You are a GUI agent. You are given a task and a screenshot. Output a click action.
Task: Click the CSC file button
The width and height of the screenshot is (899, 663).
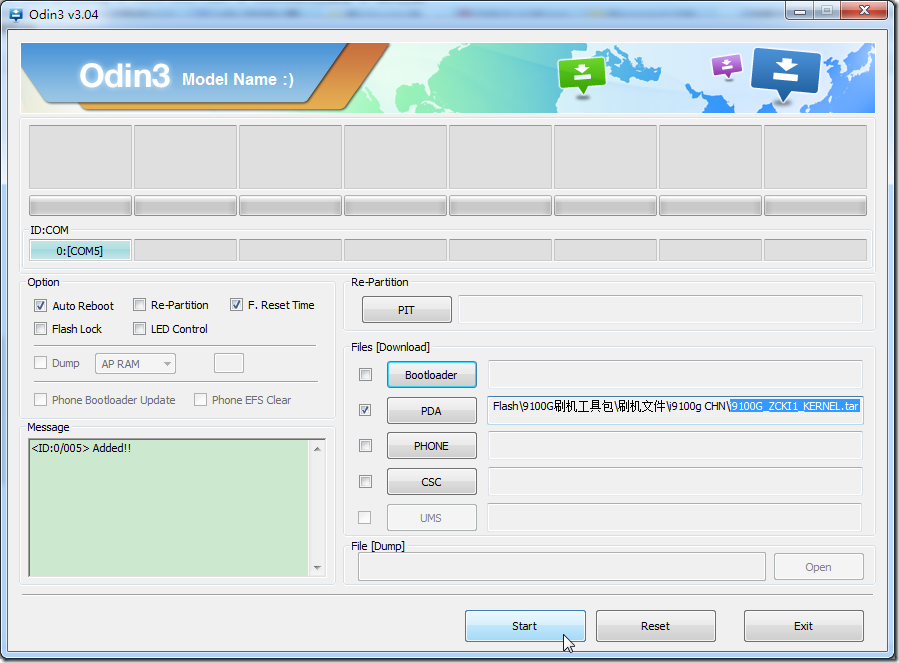[432, 482]
